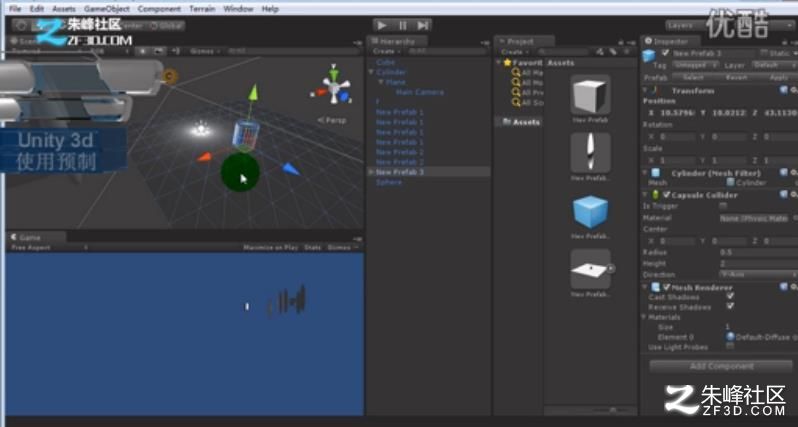This screenshot has height=427, width=798.
Task: Open the Hierarchy Create dropdown
Action: click(385, 51)
